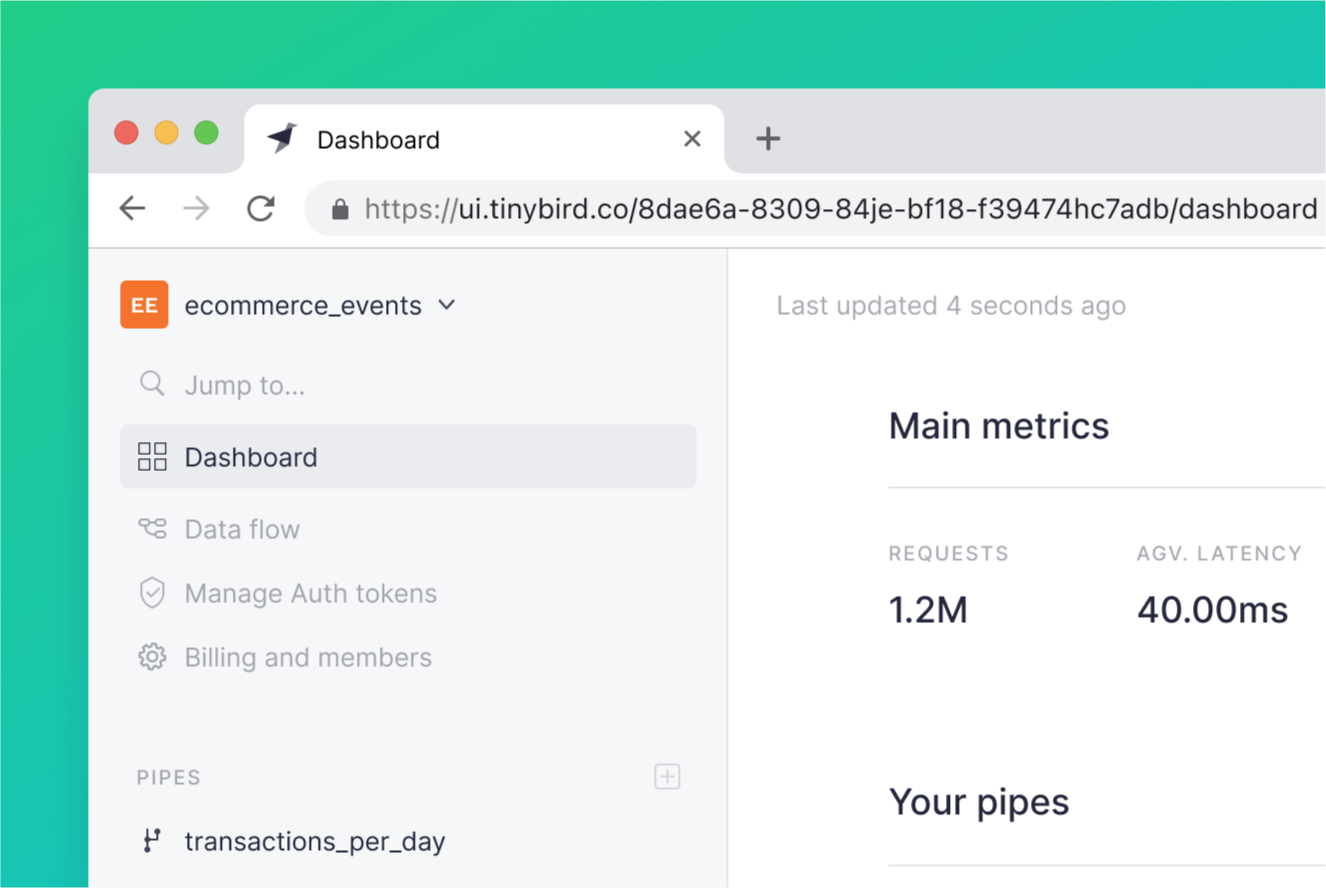Click the Dashboard grid icon
Viewport: 1326px width, 888px height.
tap(152, 457)
